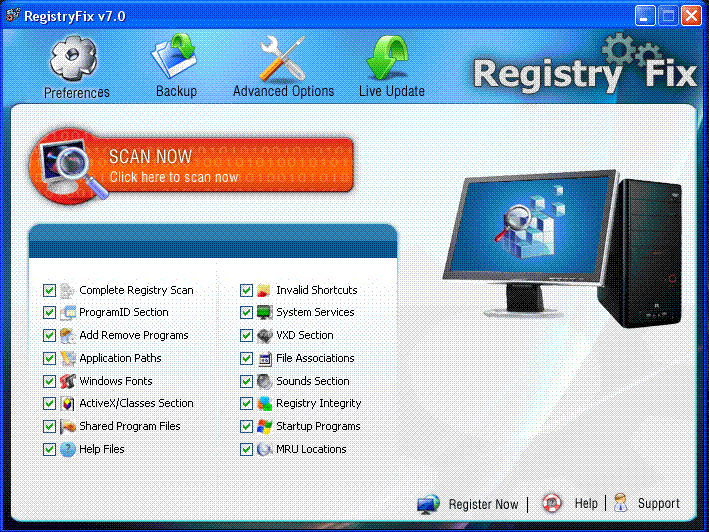Toggle the MRU Locations checkbox
This screenshot has height=532, width=709.
[x=246, y=449]
